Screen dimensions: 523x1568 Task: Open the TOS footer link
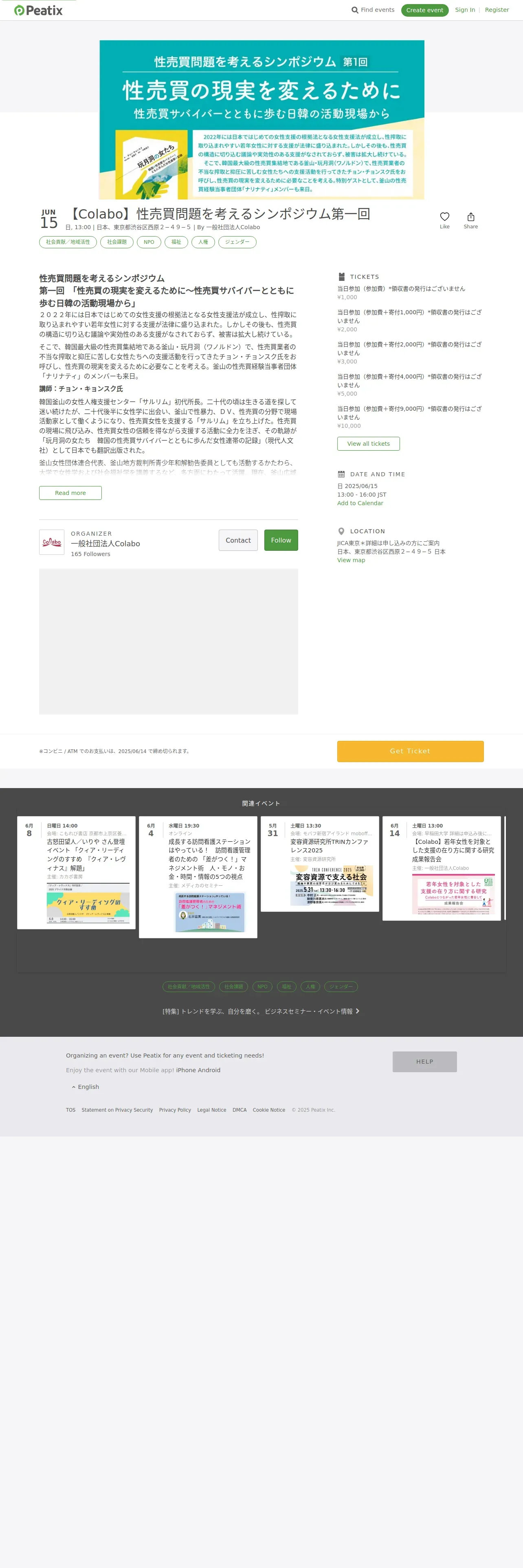coord(70,1110)
